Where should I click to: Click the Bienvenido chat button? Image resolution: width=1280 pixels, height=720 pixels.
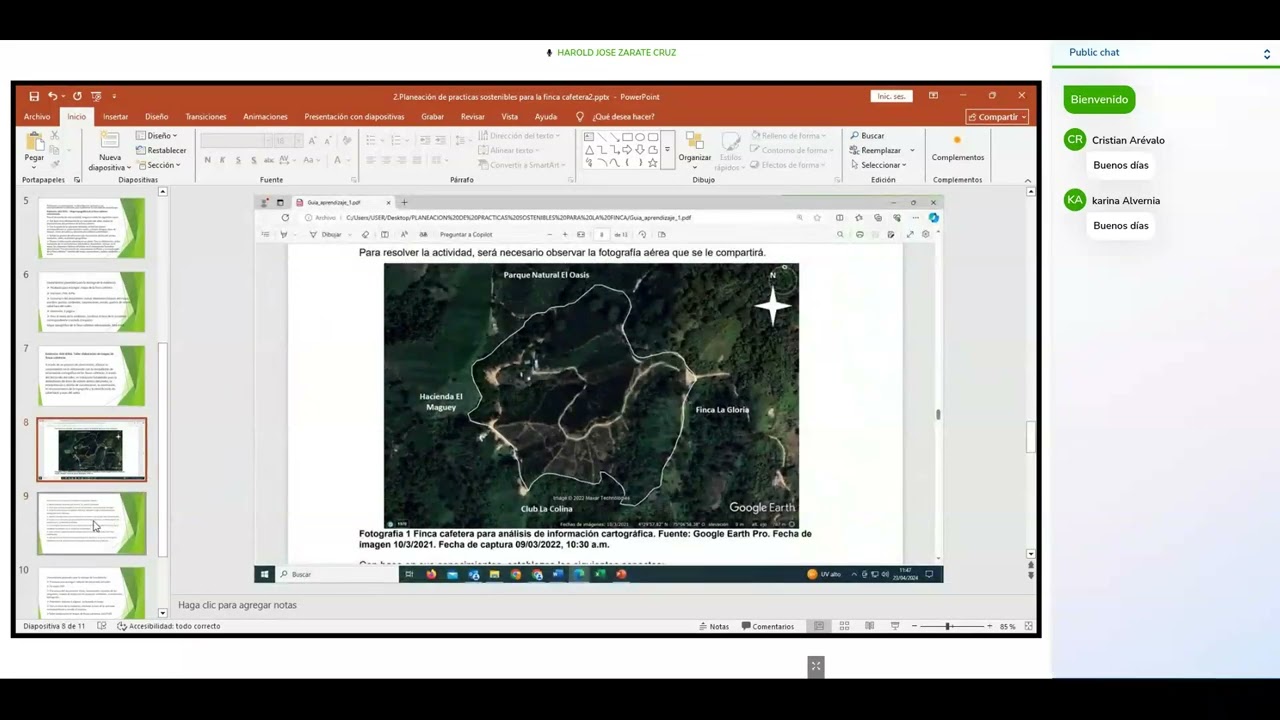1099,99
